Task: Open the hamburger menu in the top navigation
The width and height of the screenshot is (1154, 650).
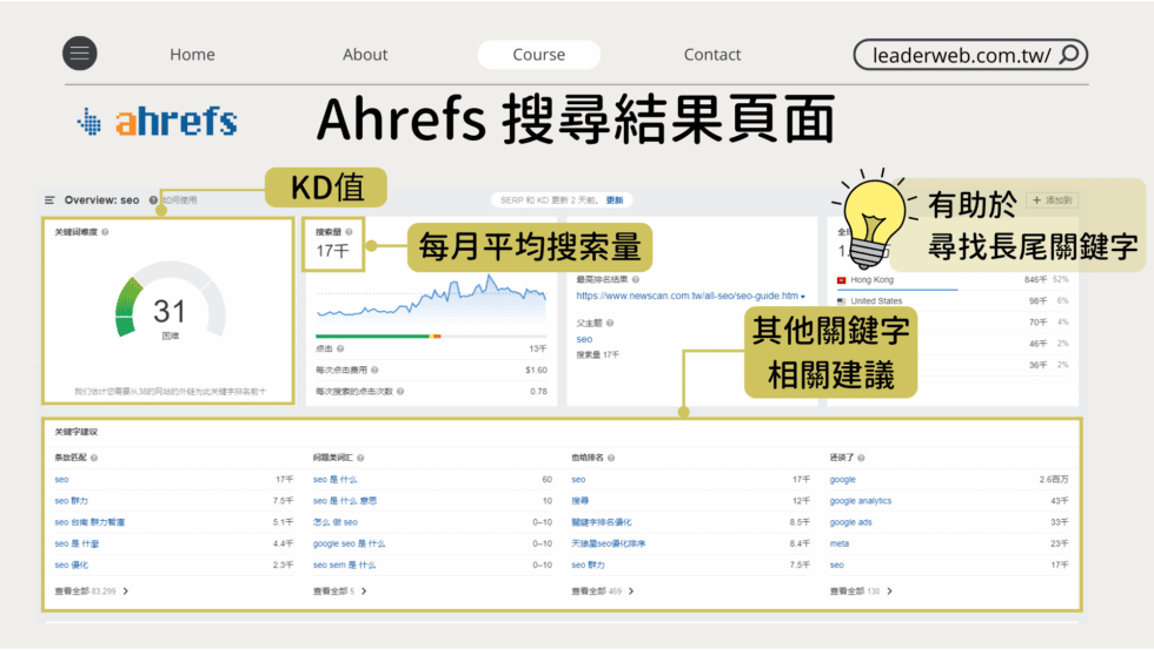Action: tap(79, 54)
